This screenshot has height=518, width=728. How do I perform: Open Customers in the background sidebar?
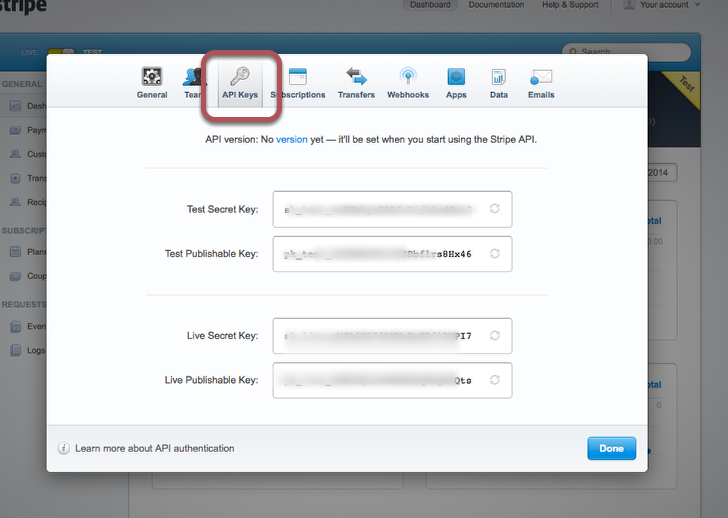pos(27,154)
